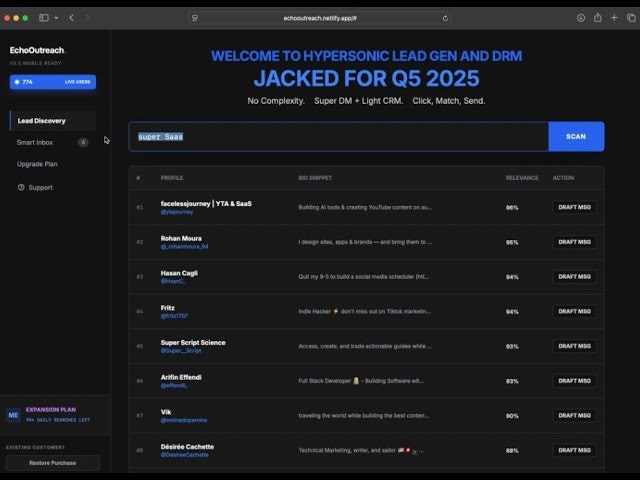The height and width of the screenshot is (480, 640).
Task: Click the Share icon in Safari toolbar
Action: pyautogui.click(x=598, y=18)
